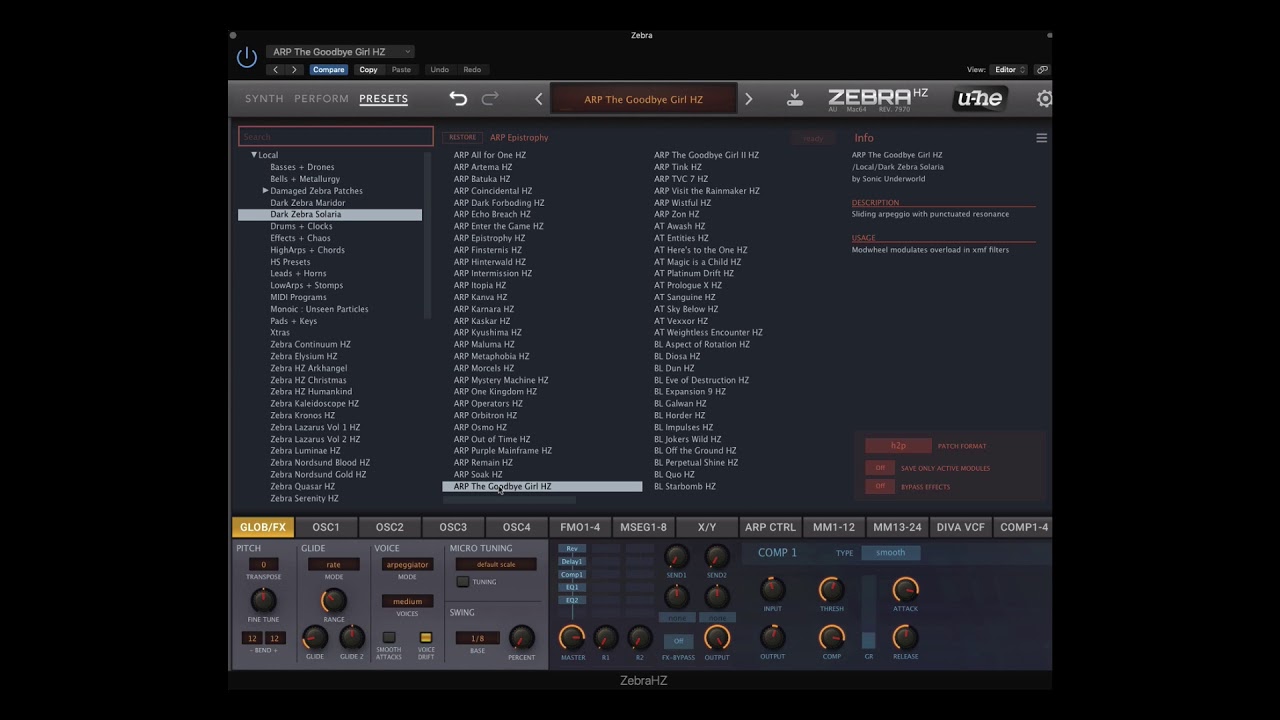Click the compressor INPUT knob
Screen dimensions: 1280x720
[772, 589]
